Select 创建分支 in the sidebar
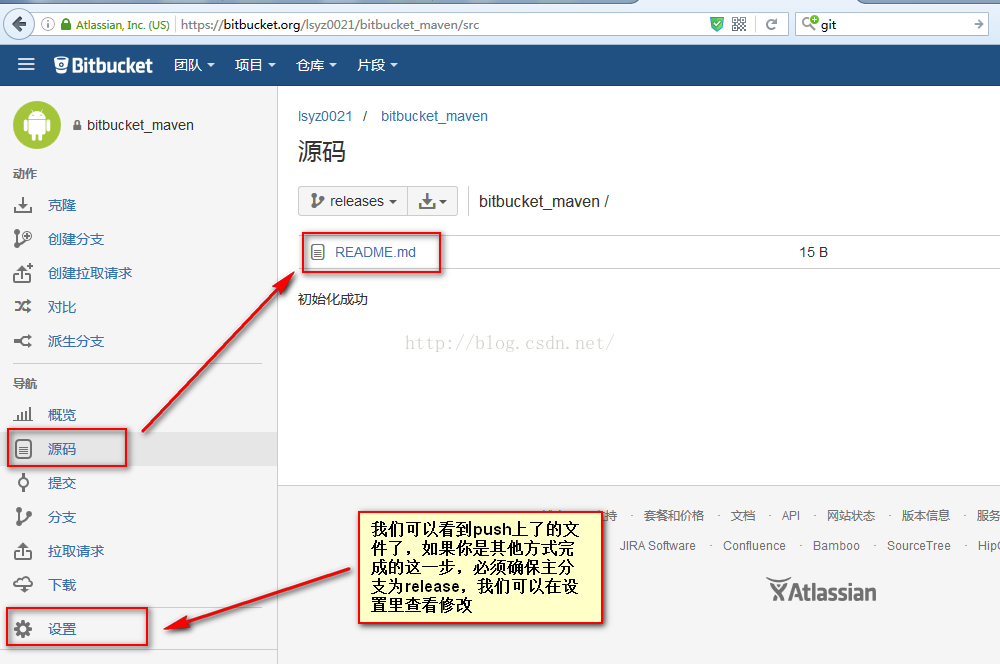This screenshot has height=664, width=1000. click(x=76, y=239)
